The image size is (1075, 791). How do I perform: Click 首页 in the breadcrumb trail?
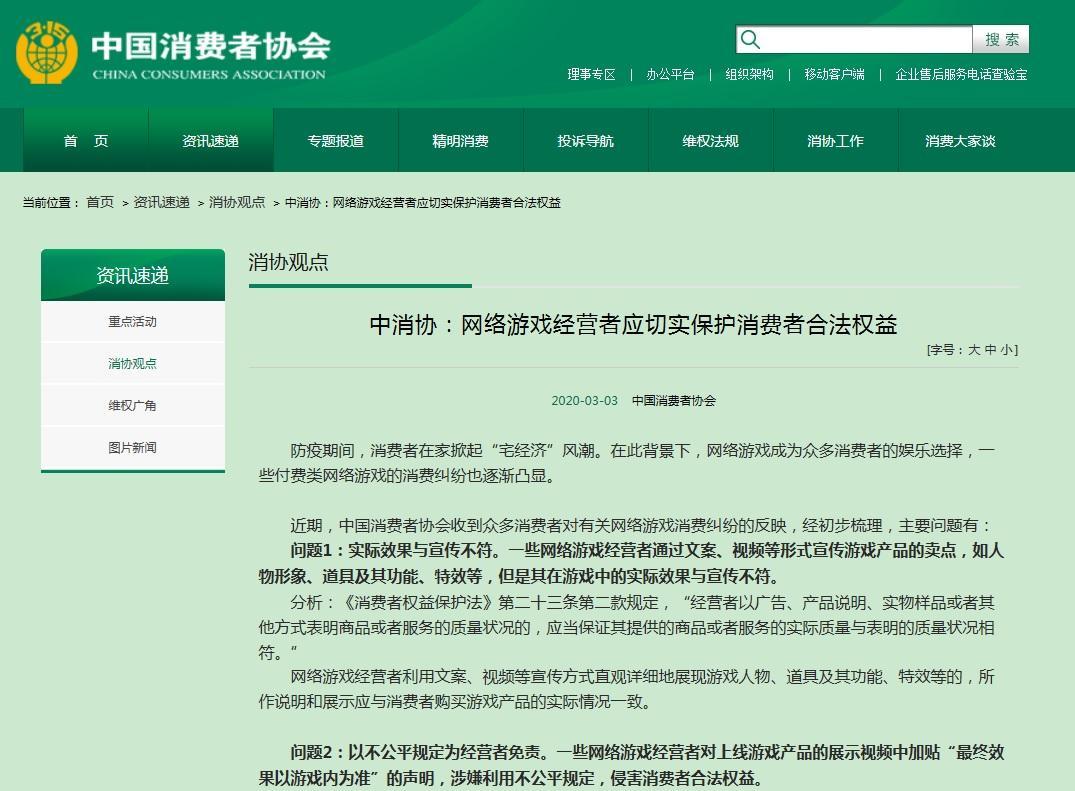(100, 202)
